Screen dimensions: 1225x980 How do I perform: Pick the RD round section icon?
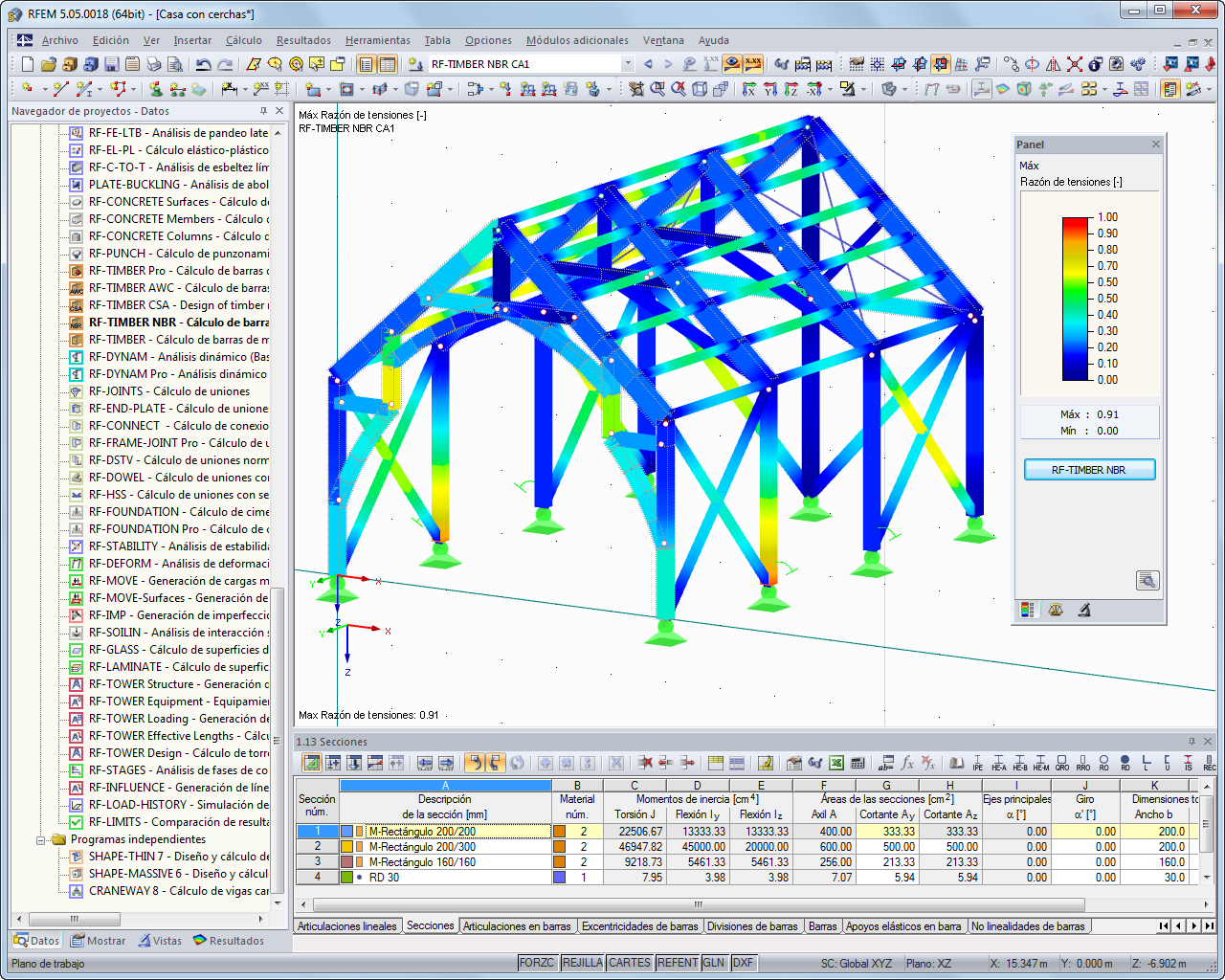tap(1125, 763)
